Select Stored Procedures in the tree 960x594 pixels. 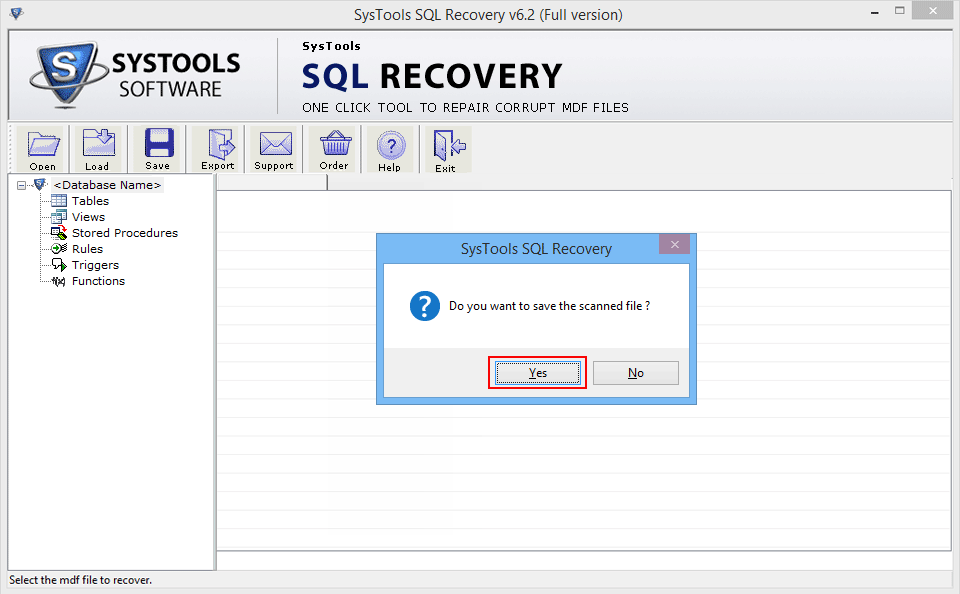(125, 233)
